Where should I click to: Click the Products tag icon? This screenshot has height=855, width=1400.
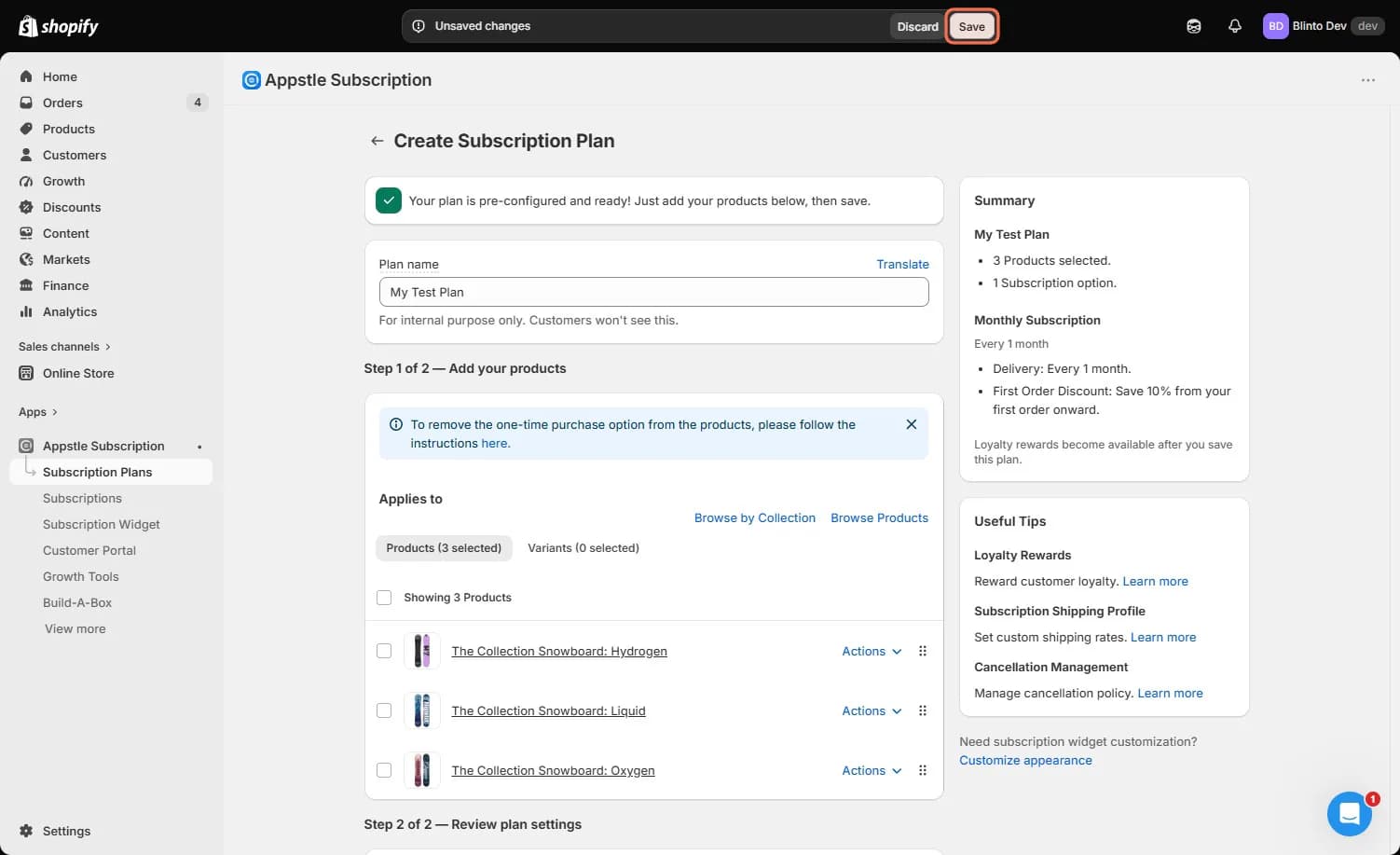click(x=26, y=129)
